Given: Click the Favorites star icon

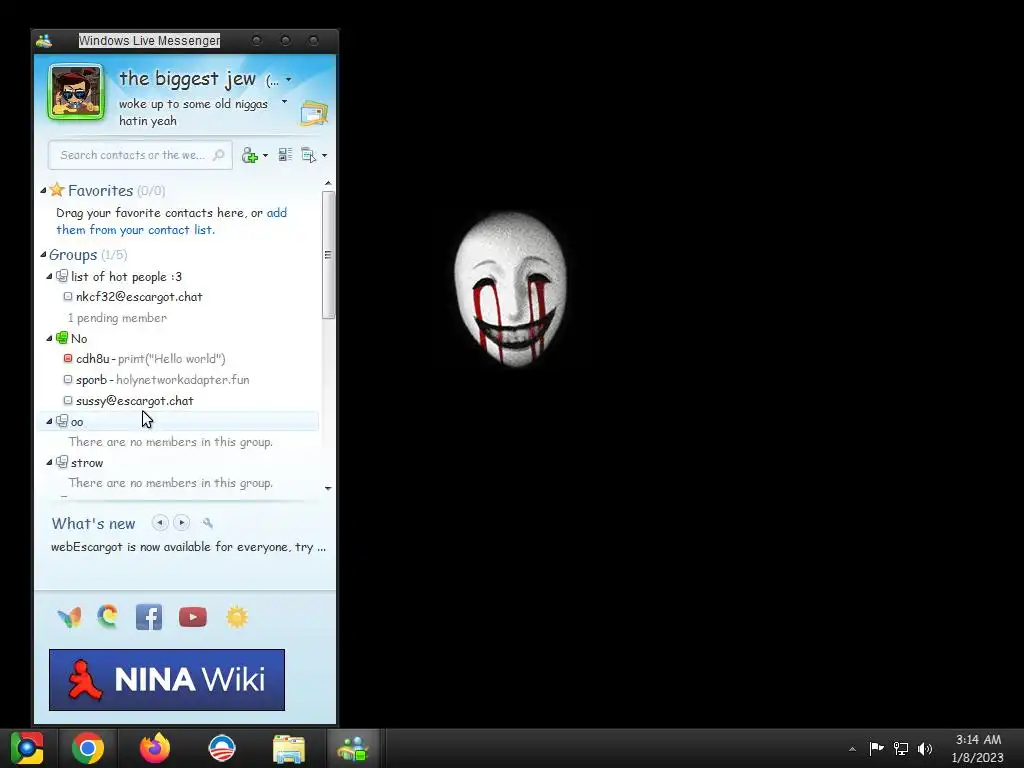Looking at the screenshot, I should [x=57, y=190].
